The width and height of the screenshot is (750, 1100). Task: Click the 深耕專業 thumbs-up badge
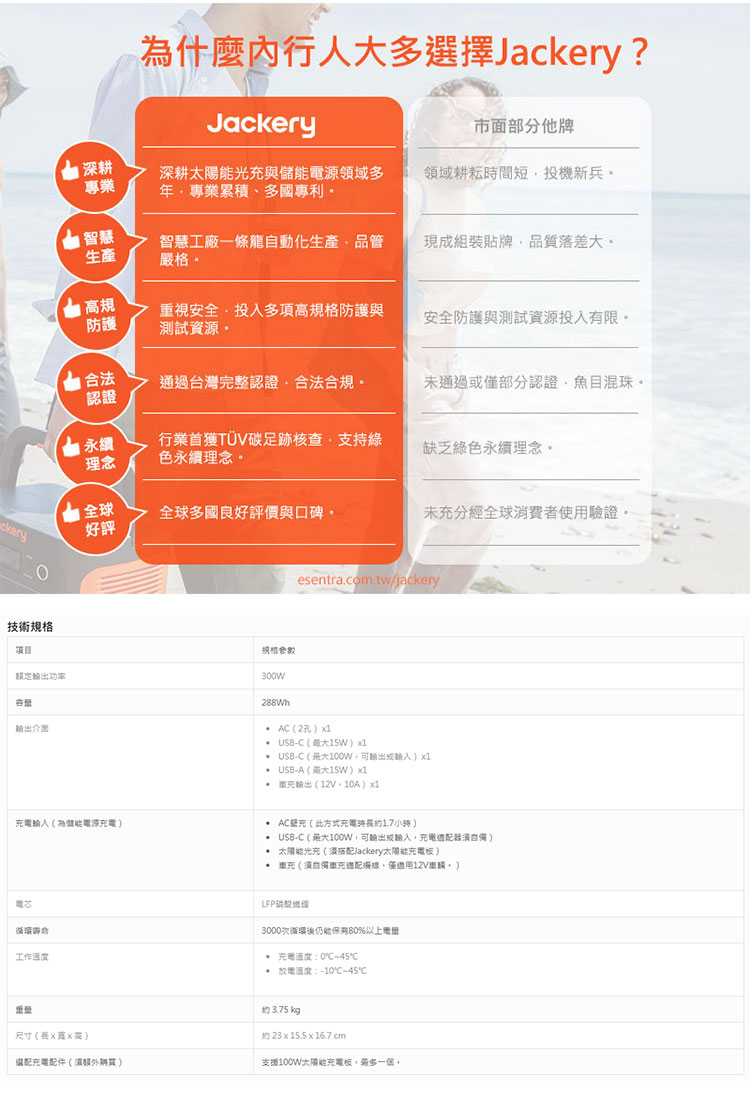(91, 176)
